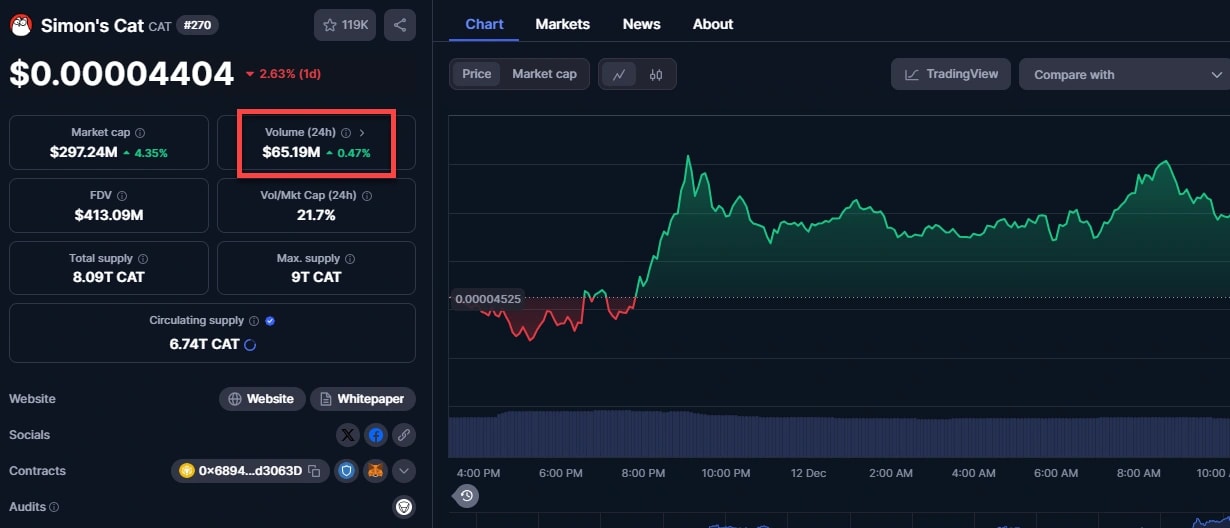This screenshot has width=1230, height=528.
Task: Switch chart to Market cap view
Action: point(544,74)
